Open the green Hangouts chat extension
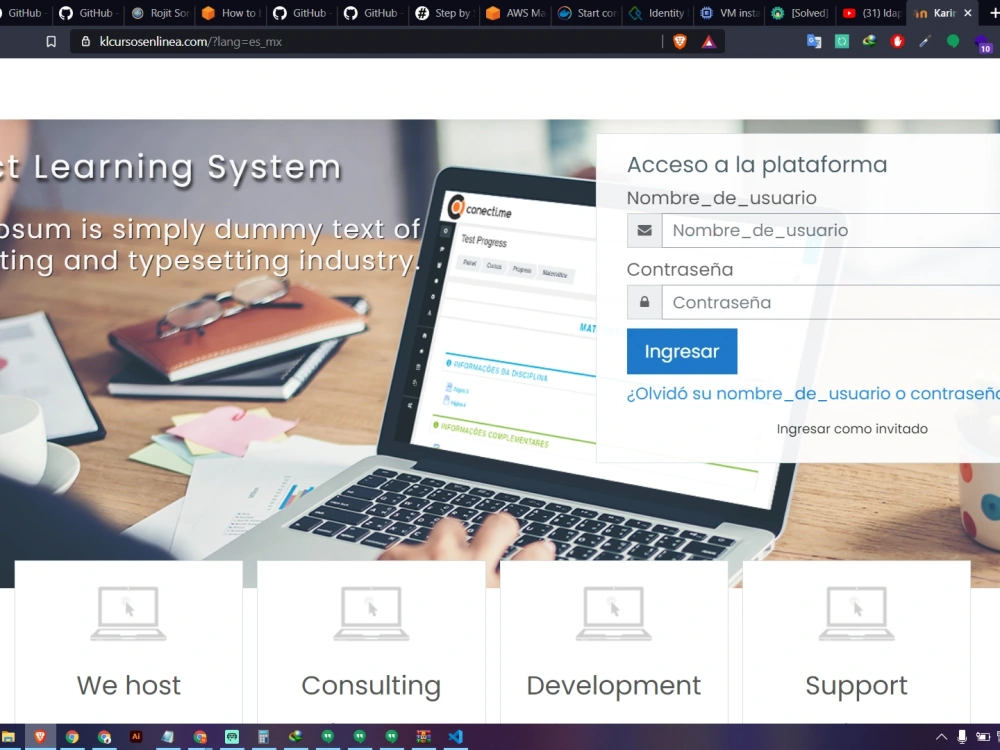 tap(953, 42)
